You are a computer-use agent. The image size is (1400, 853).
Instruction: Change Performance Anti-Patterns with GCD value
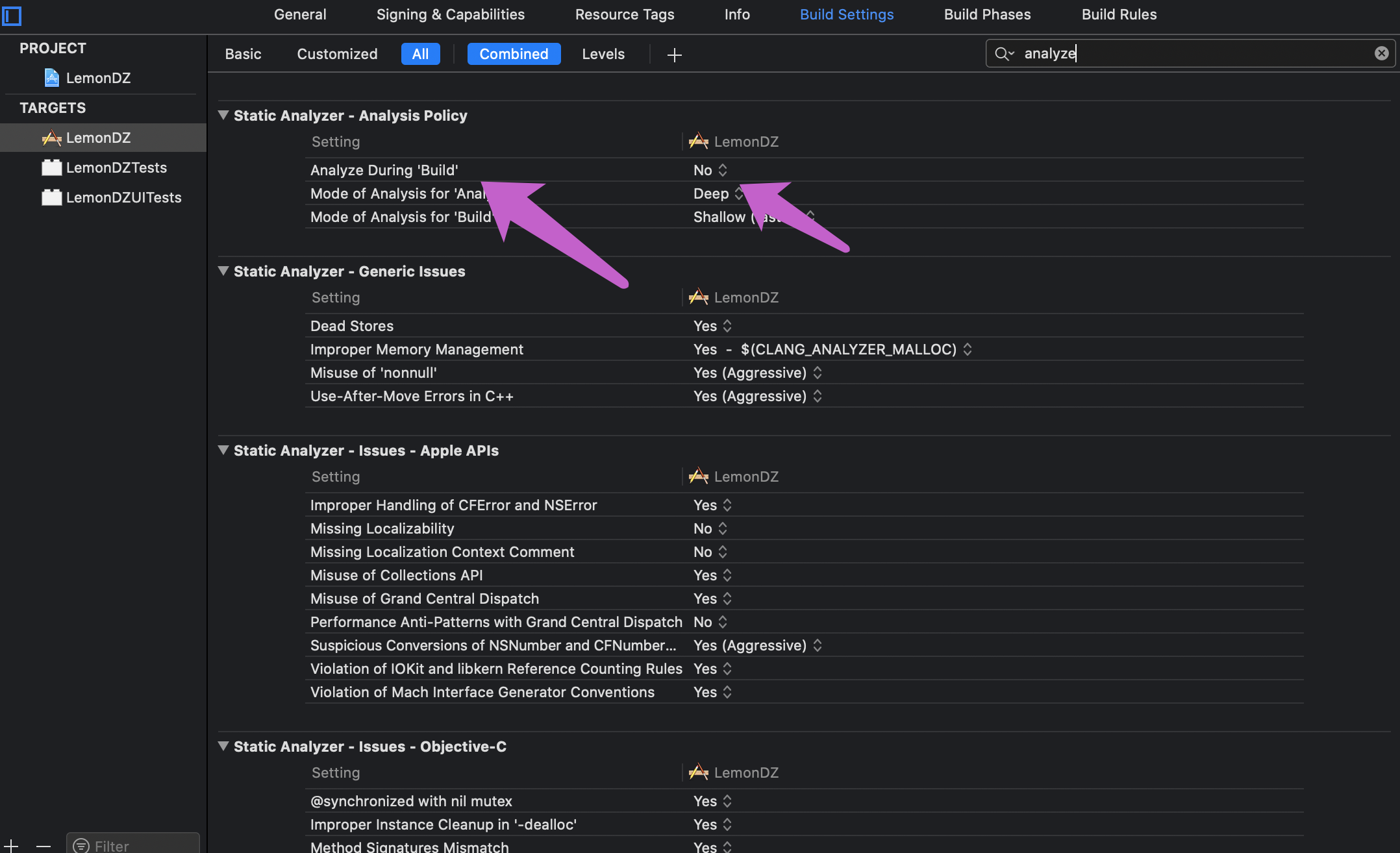coord(710,622)
